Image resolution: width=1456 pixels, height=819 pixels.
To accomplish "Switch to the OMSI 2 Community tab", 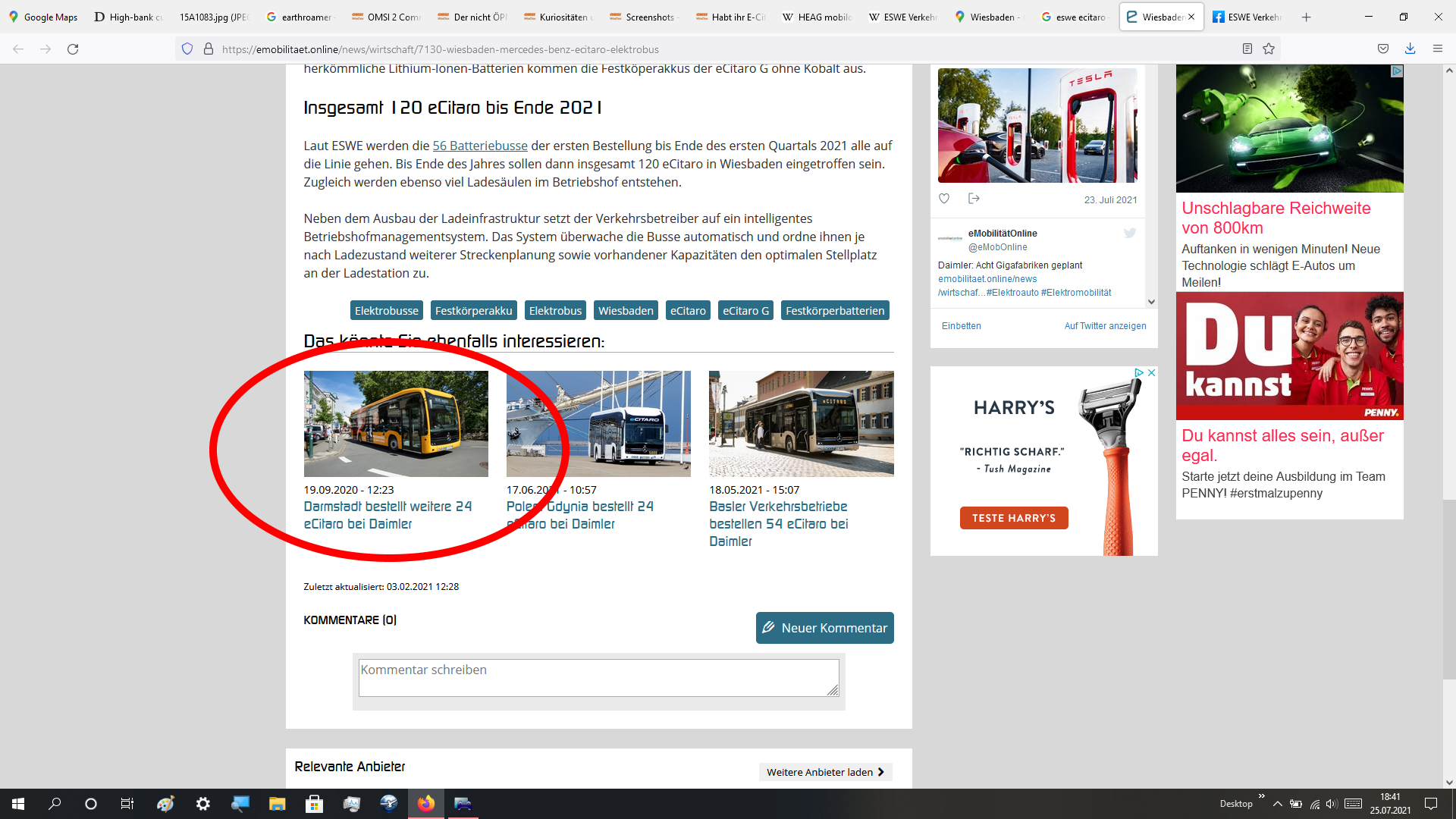I will click(387, 17).
